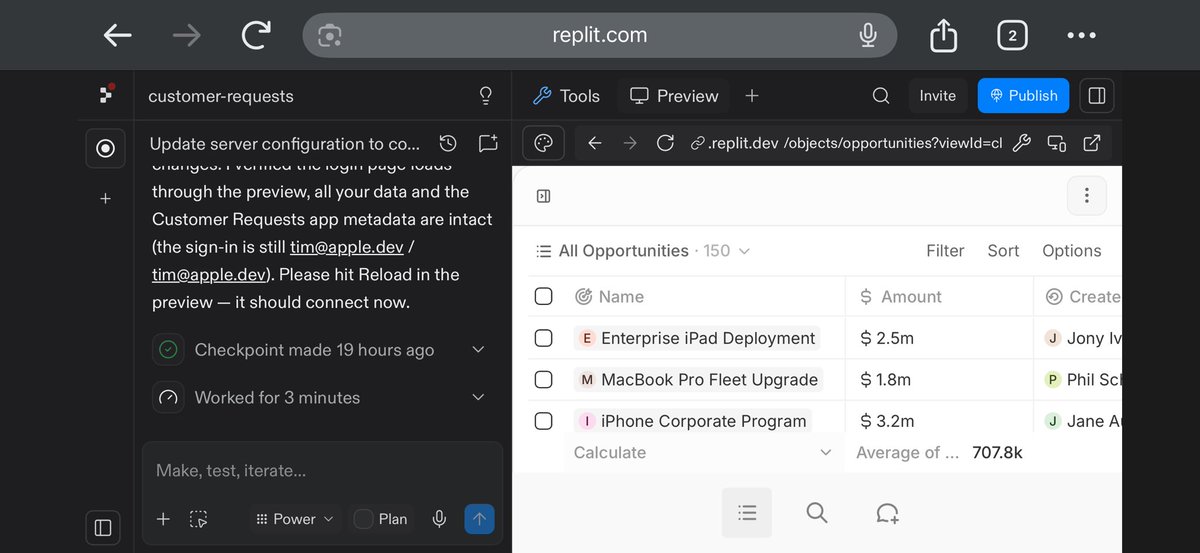This screenshot has height=553, width=1200.
Task: Open the Sort menu
Action: pos(1003,251)
